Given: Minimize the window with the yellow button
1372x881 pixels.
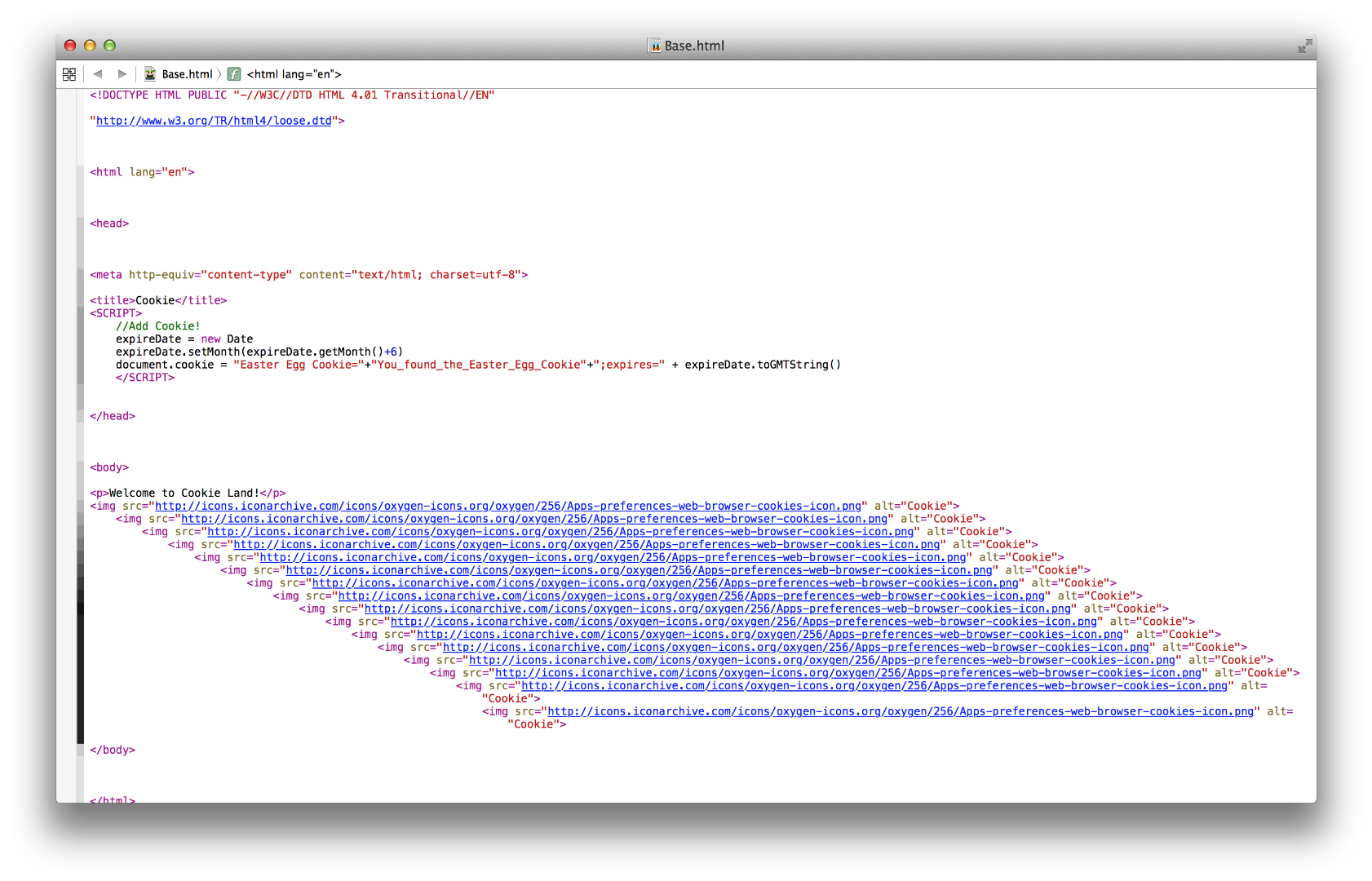Looking at the screenshot, I should tap(90, 46).
